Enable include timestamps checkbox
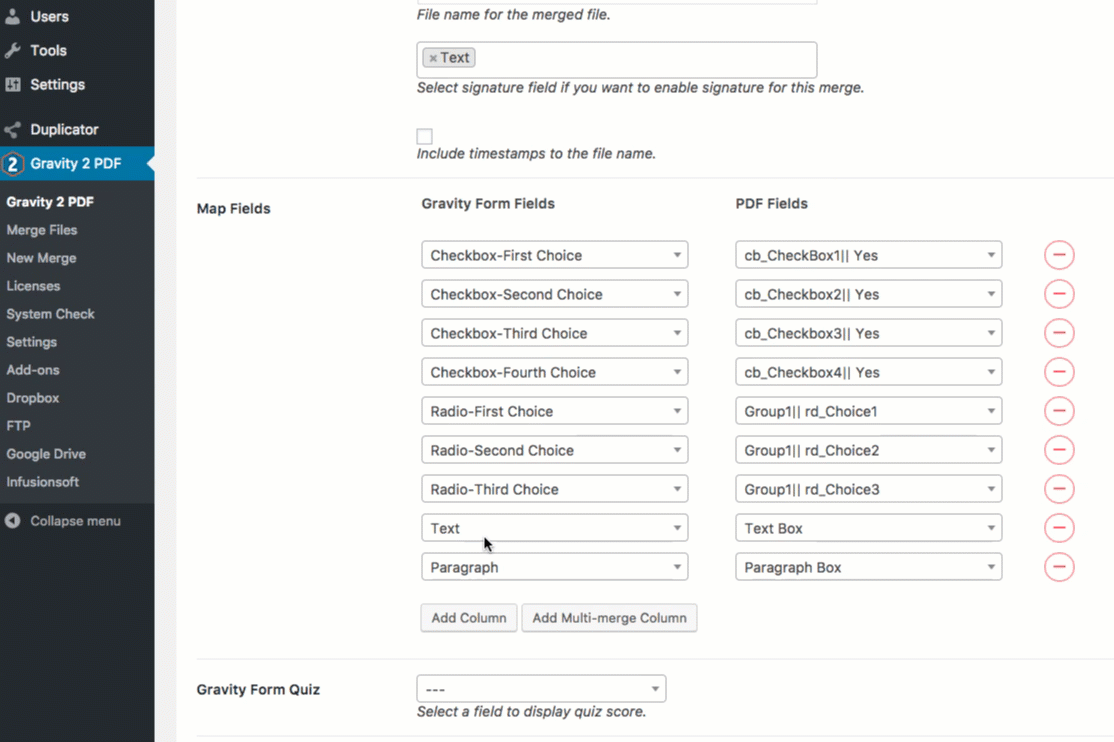This screenshot has width=1114, height=742. click(424, 136)
